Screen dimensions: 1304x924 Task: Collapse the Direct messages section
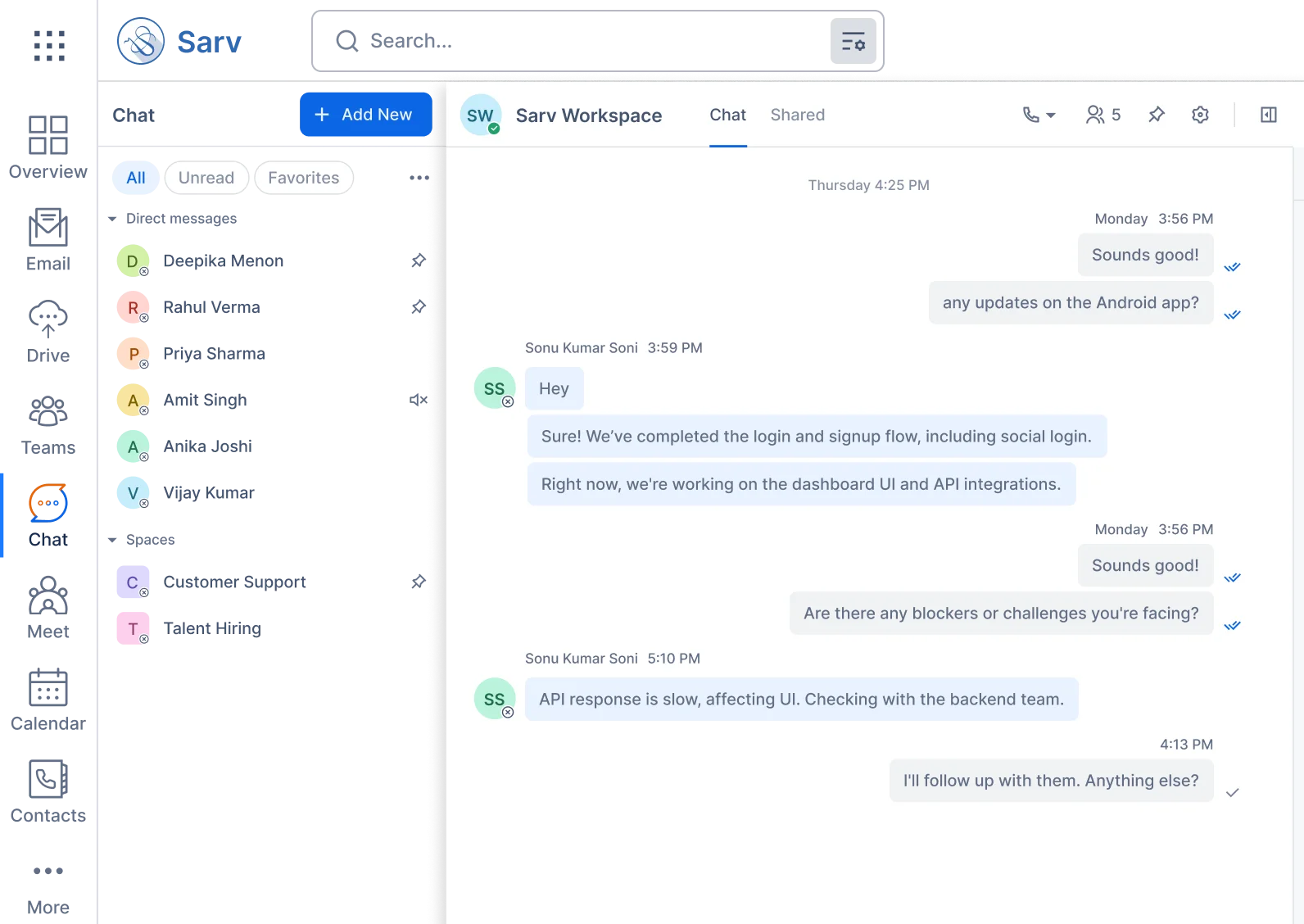(112, 219)
